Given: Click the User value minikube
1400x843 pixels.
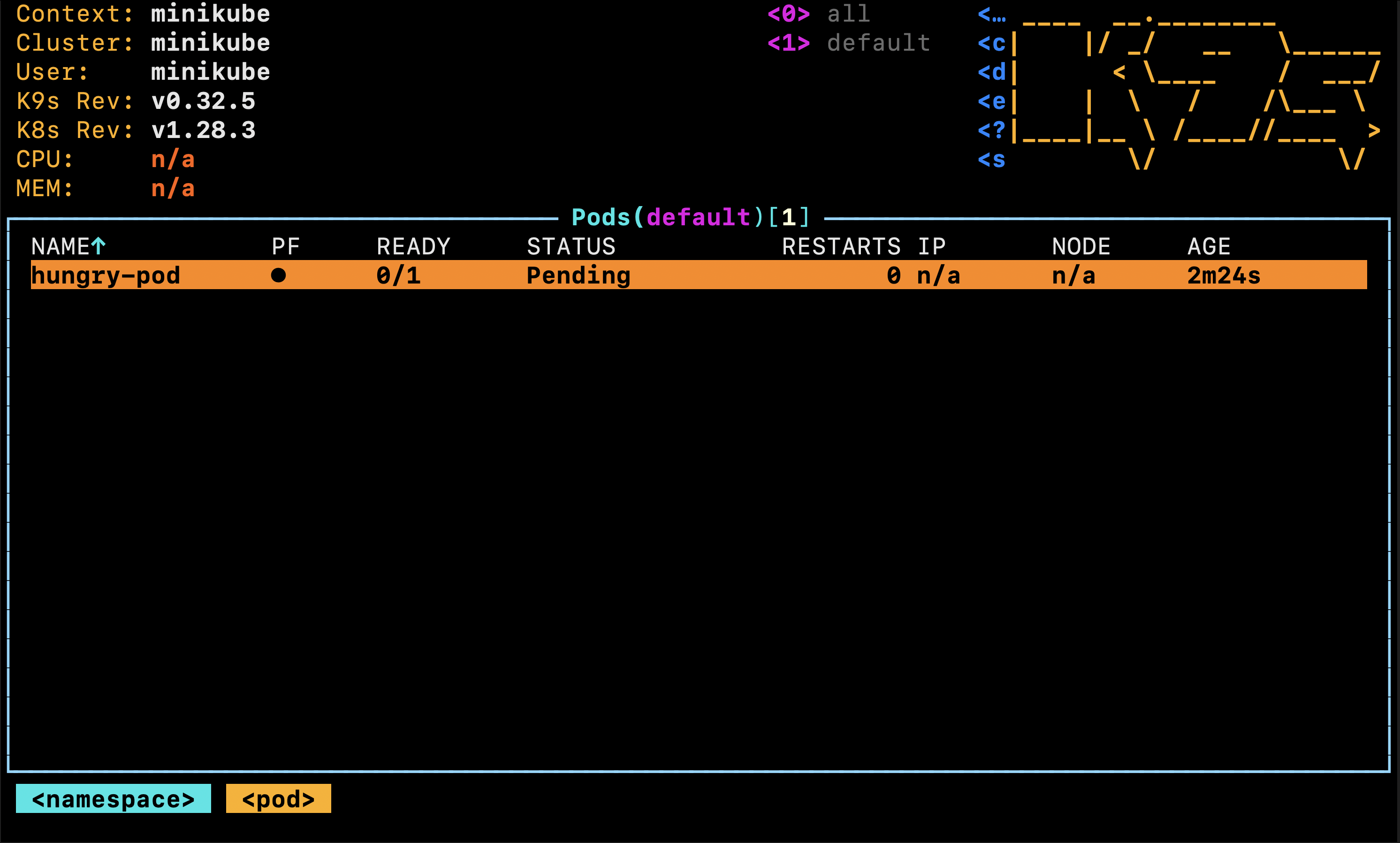Looking at the screenshot, I should point(210,71).
